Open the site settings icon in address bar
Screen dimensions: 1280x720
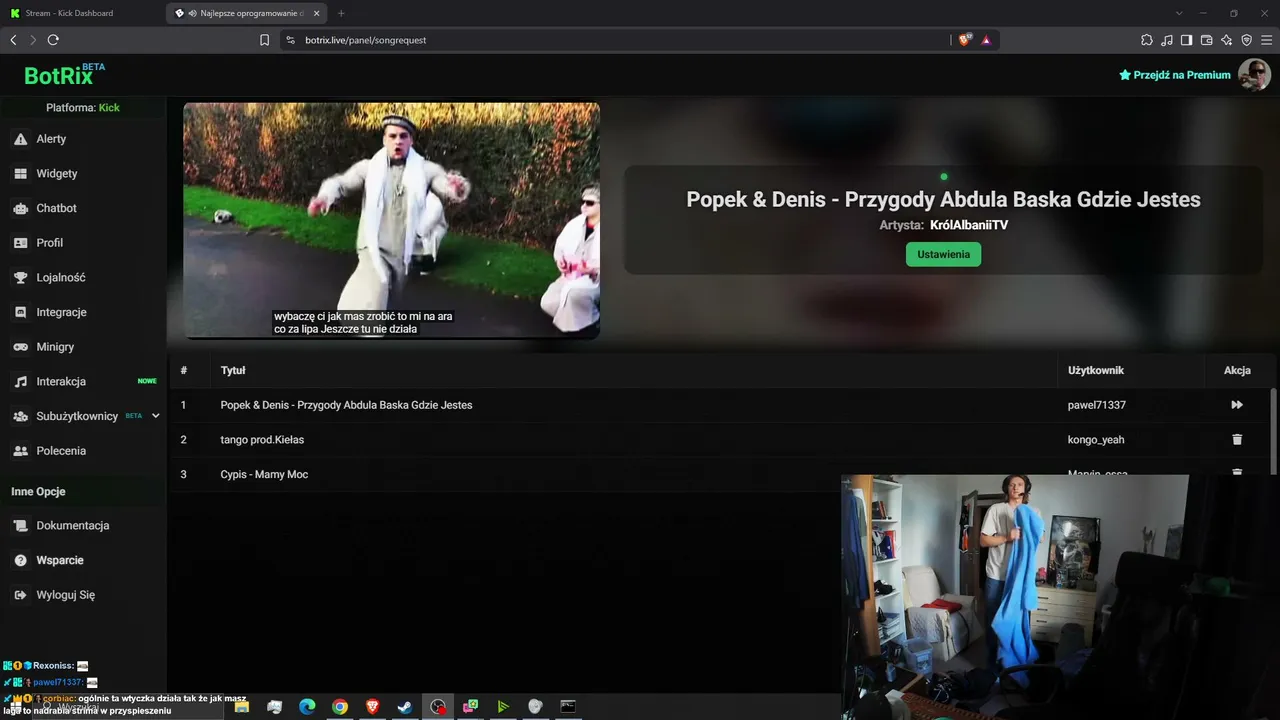291,40
